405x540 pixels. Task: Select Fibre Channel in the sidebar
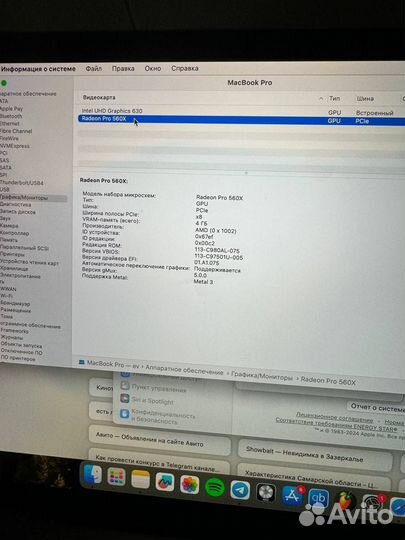(x=16, y=131)
